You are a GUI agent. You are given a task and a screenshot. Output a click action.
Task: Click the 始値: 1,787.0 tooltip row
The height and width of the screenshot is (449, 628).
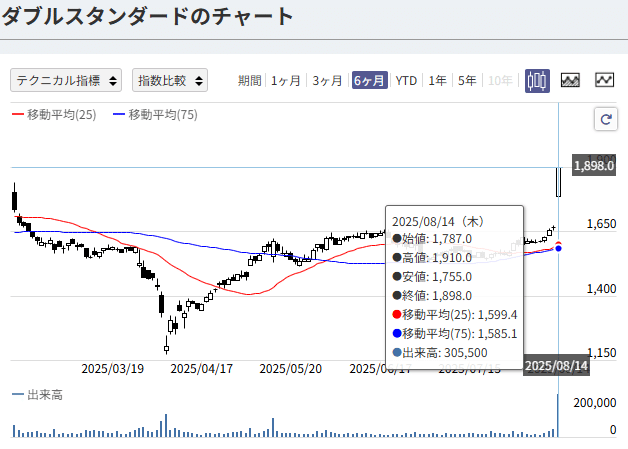click(x=432, y=239)
